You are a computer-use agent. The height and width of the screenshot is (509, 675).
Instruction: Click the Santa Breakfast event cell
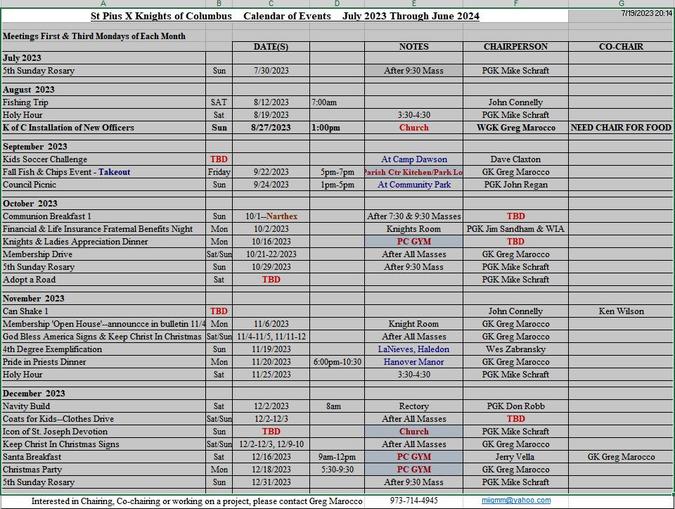click(103, 456)
